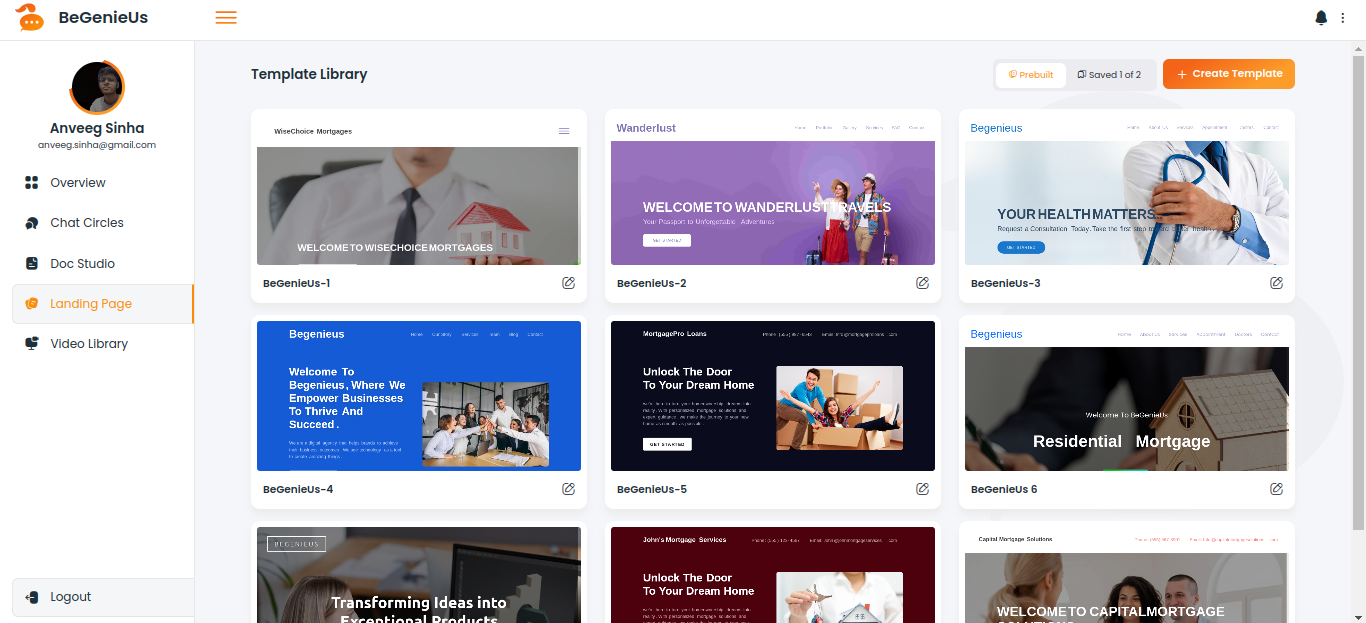The width and height of the screenshot is (1366, 623).
Task: Edit the BeGenieUs 6 template
Action: (1276, 489)
